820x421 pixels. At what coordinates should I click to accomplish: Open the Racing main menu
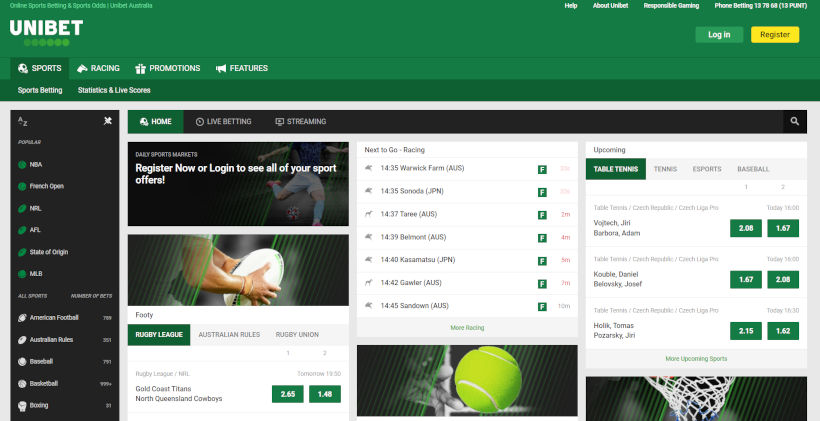pos(98,68)
